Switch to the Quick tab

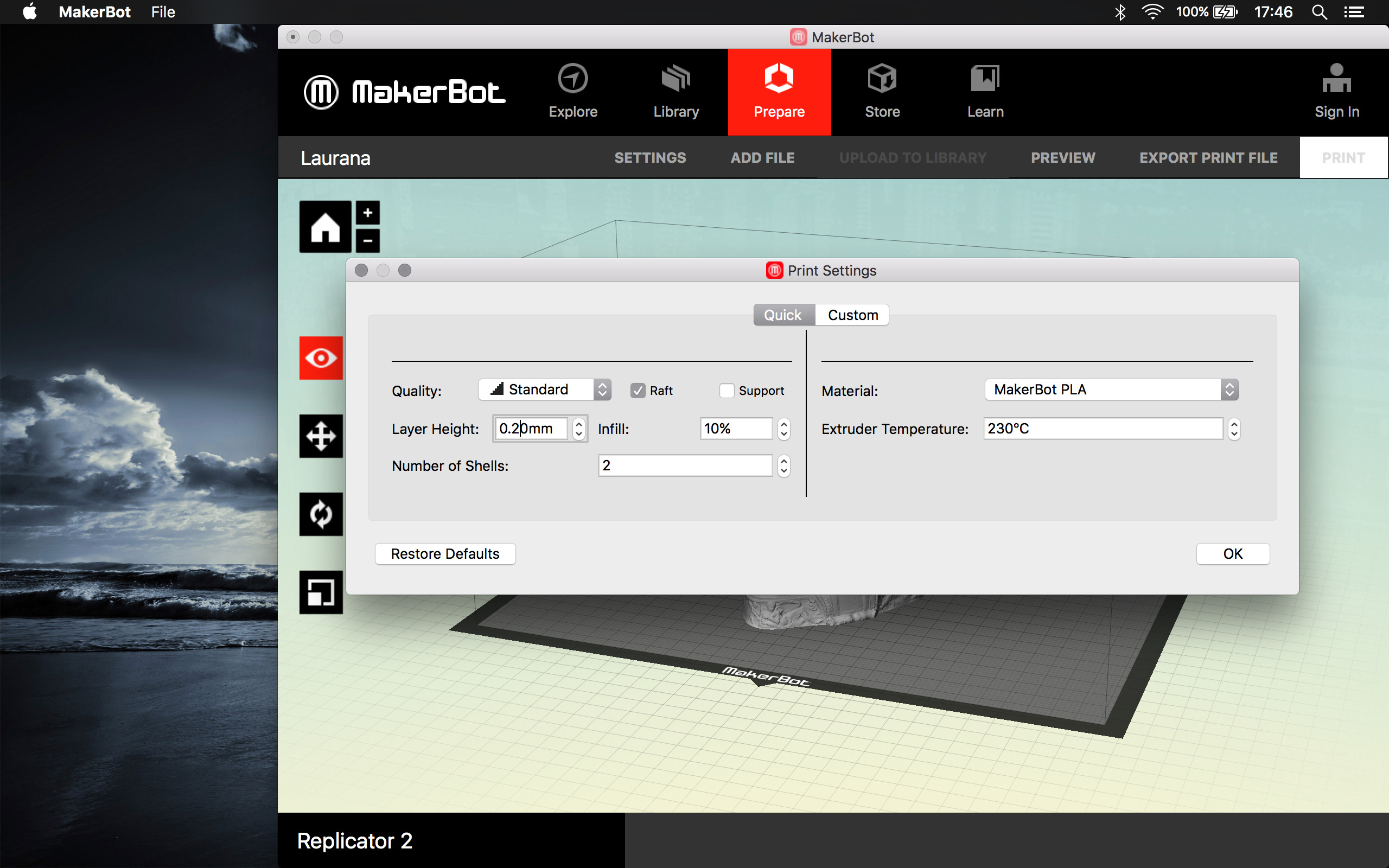[783, 315]
